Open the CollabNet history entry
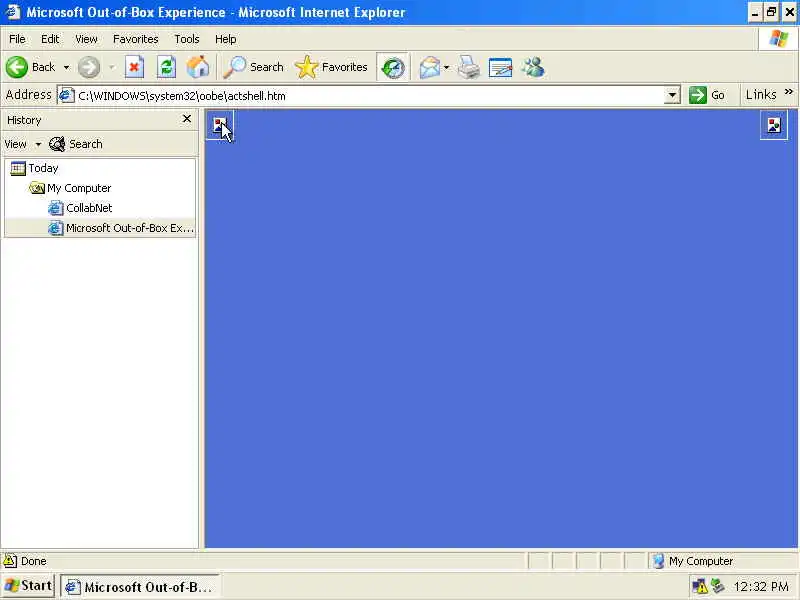Viewport: 800px width, 600px height. [80, 208]
